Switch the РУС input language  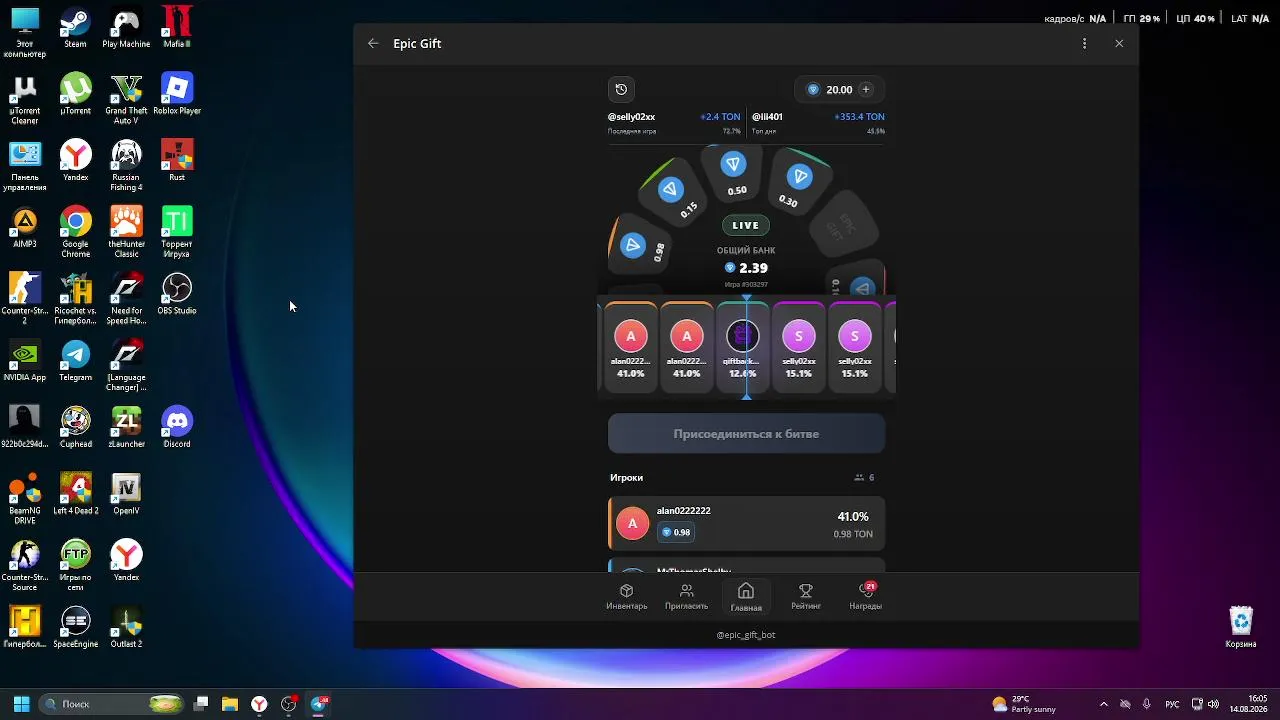click(1172, 704)
